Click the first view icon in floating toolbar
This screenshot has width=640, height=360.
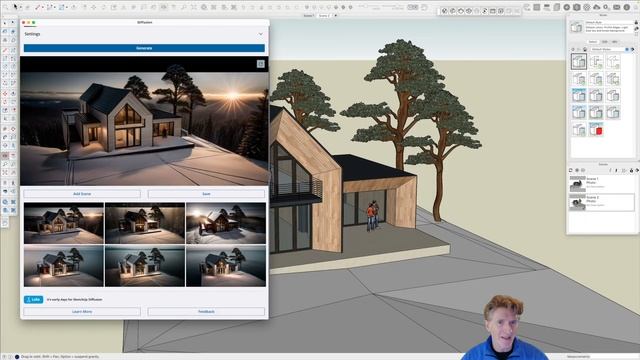[x=444, y=11]
